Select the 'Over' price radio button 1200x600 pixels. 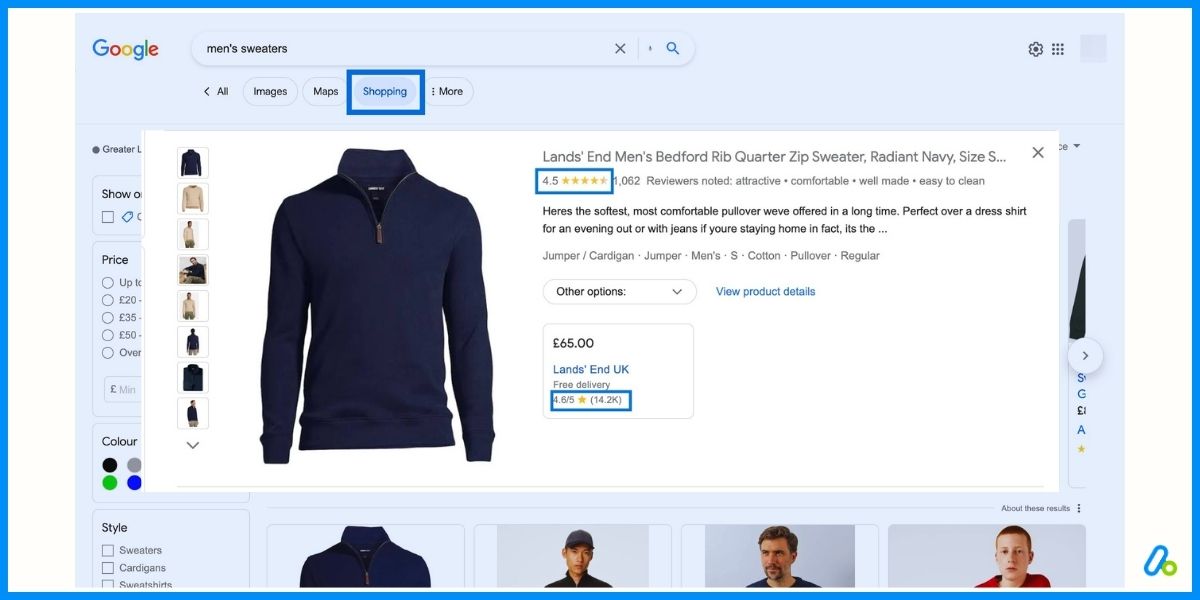(108, 353)
